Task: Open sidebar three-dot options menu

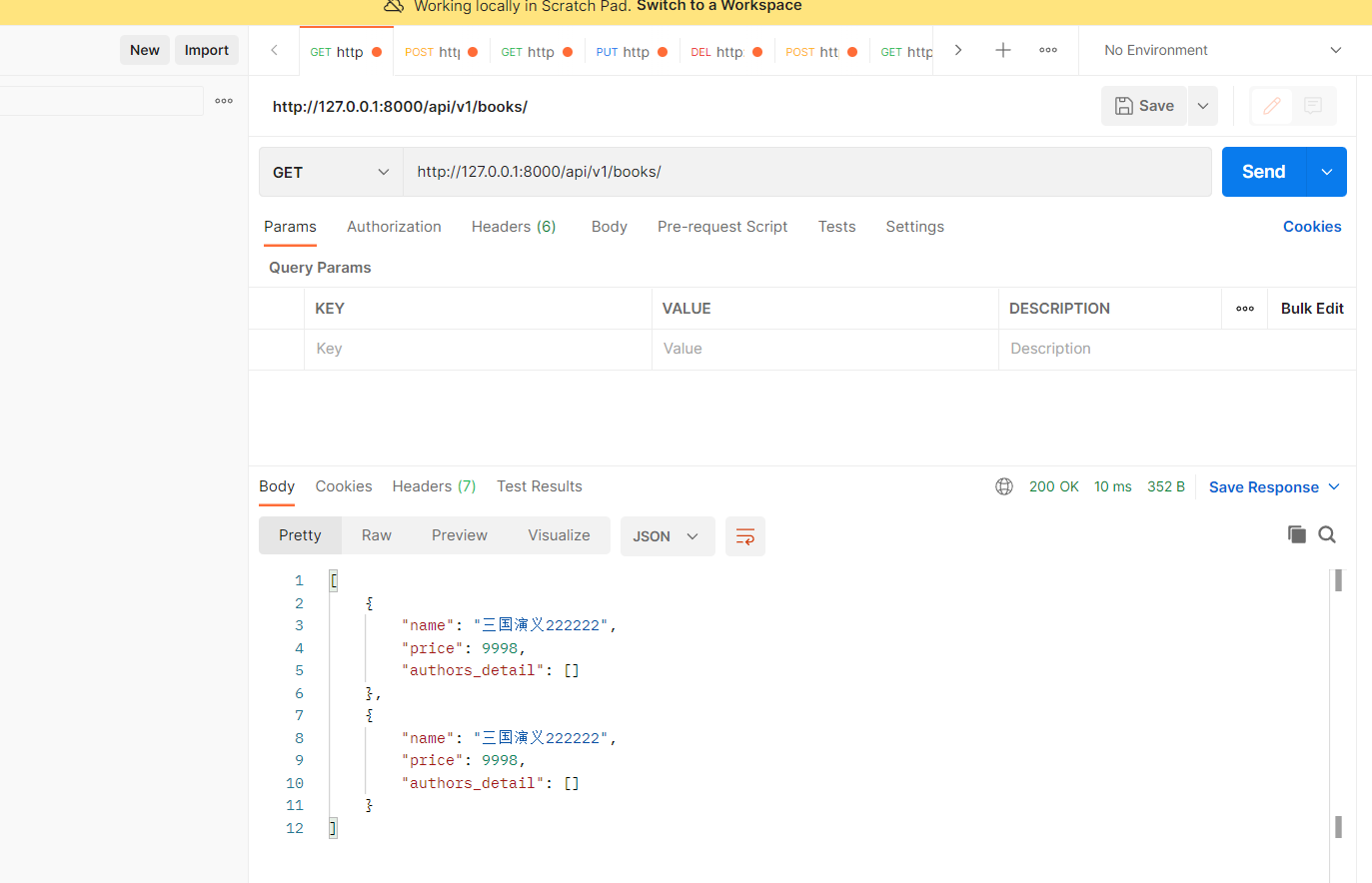Action: pos(224,101)
